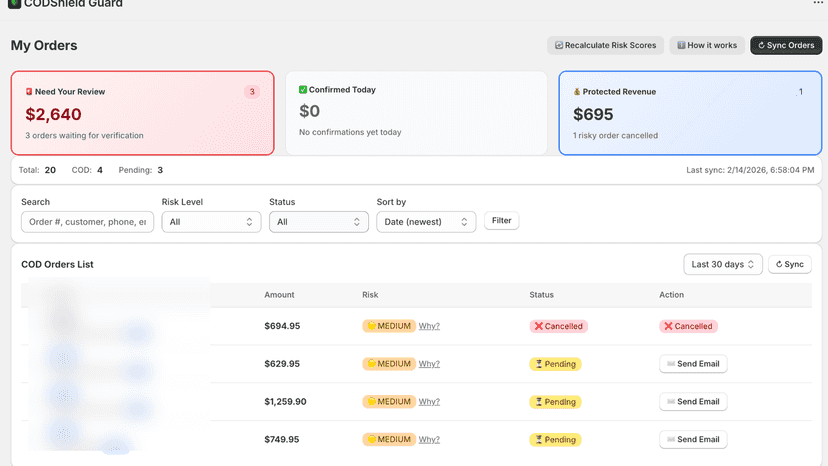Send Email for the $749.95 order
The width and height of the screenshot is (828, 466).
click(693, 440)
